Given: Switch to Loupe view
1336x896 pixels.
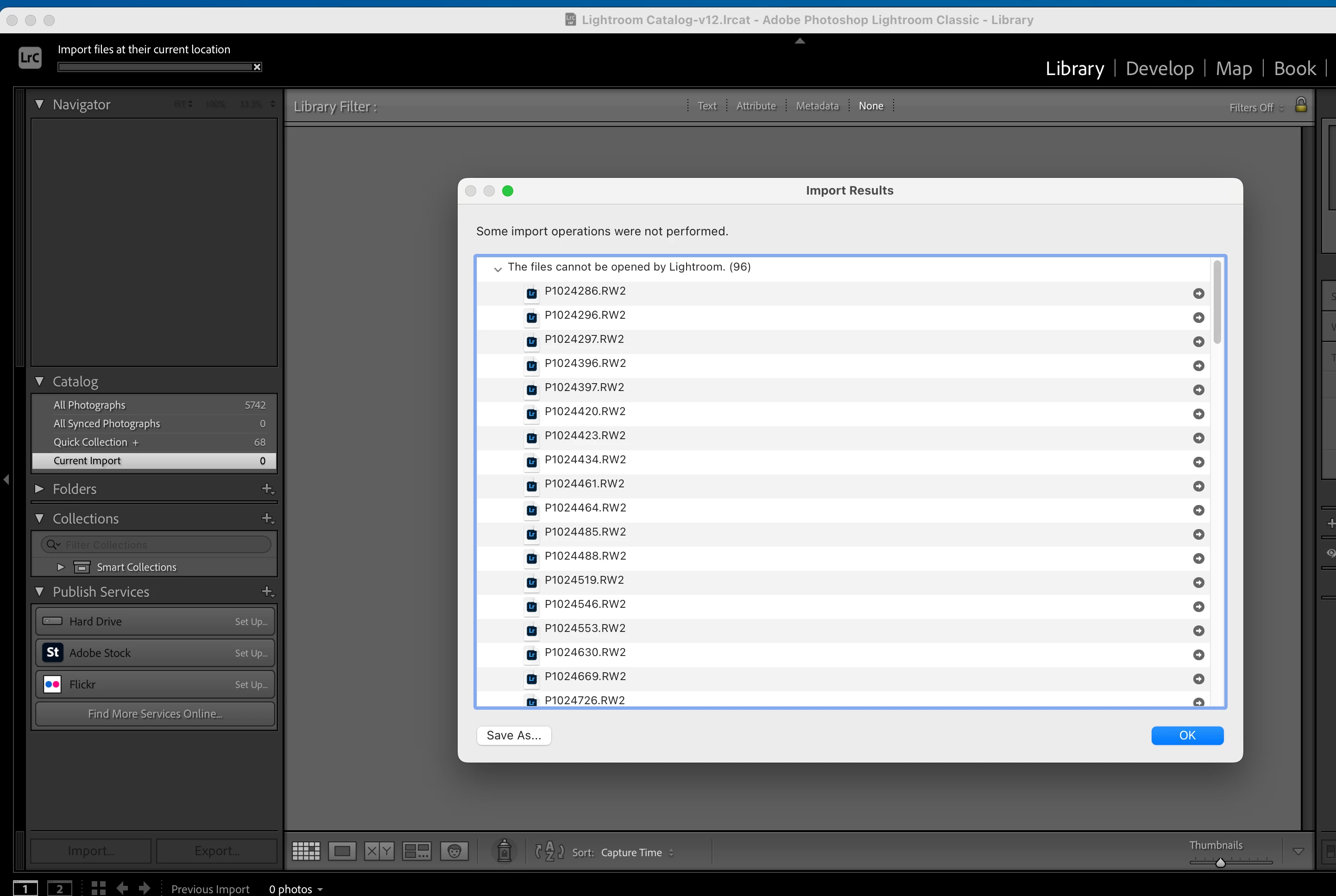Looking at the screenshot, I should click(342, 852).
